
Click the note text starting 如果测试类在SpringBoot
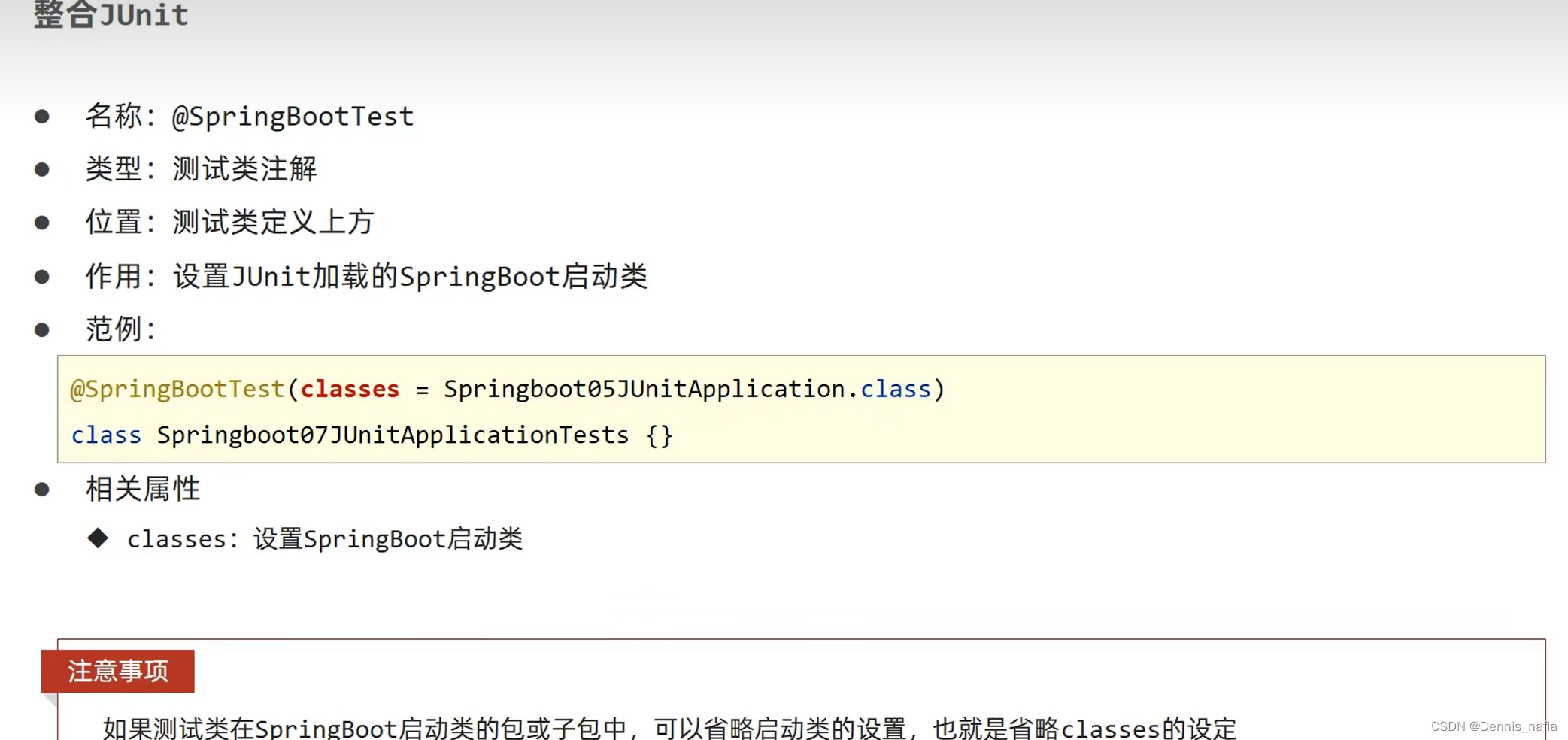[669, 728]
